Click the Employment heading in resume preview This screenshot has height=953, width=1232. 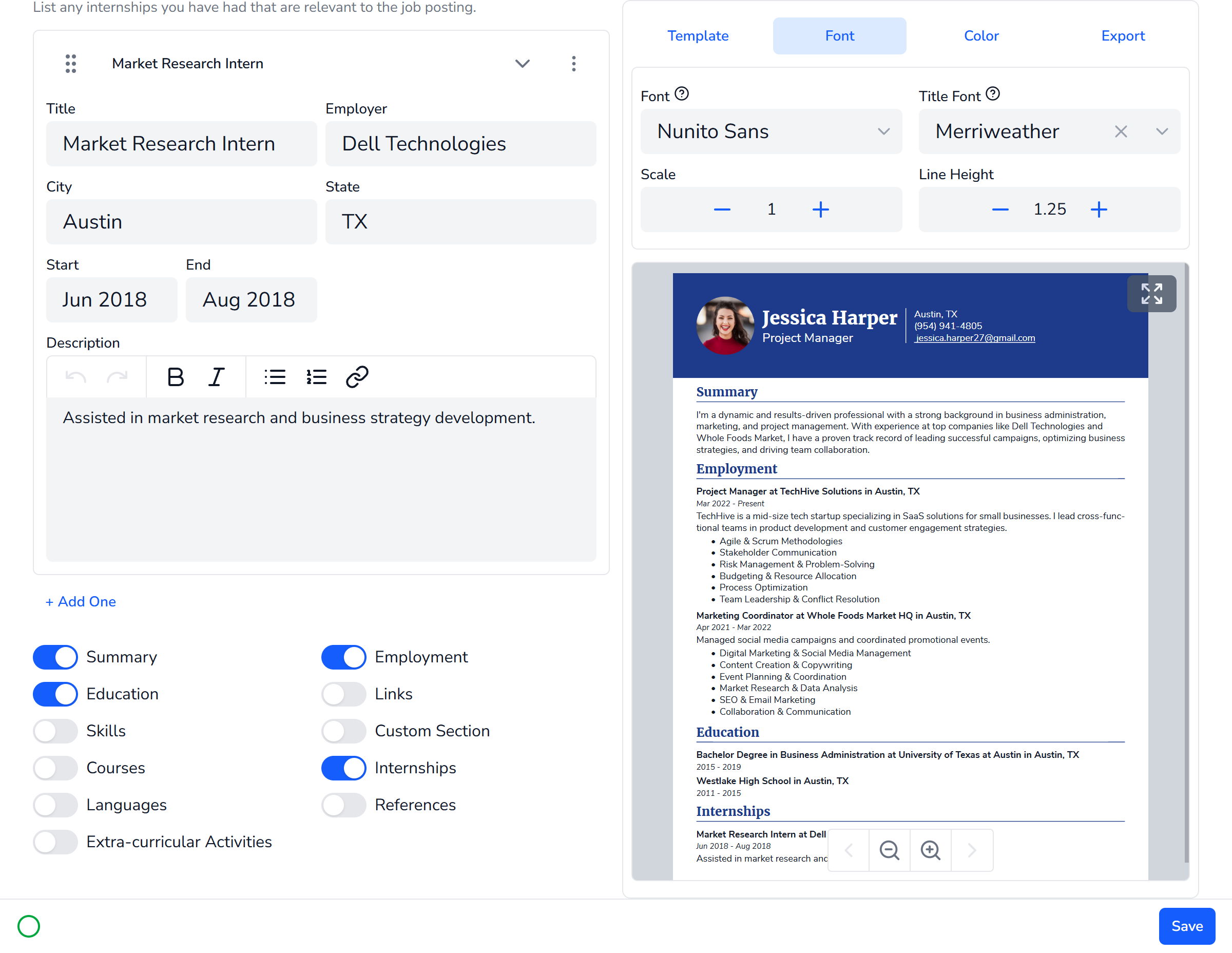736,468
